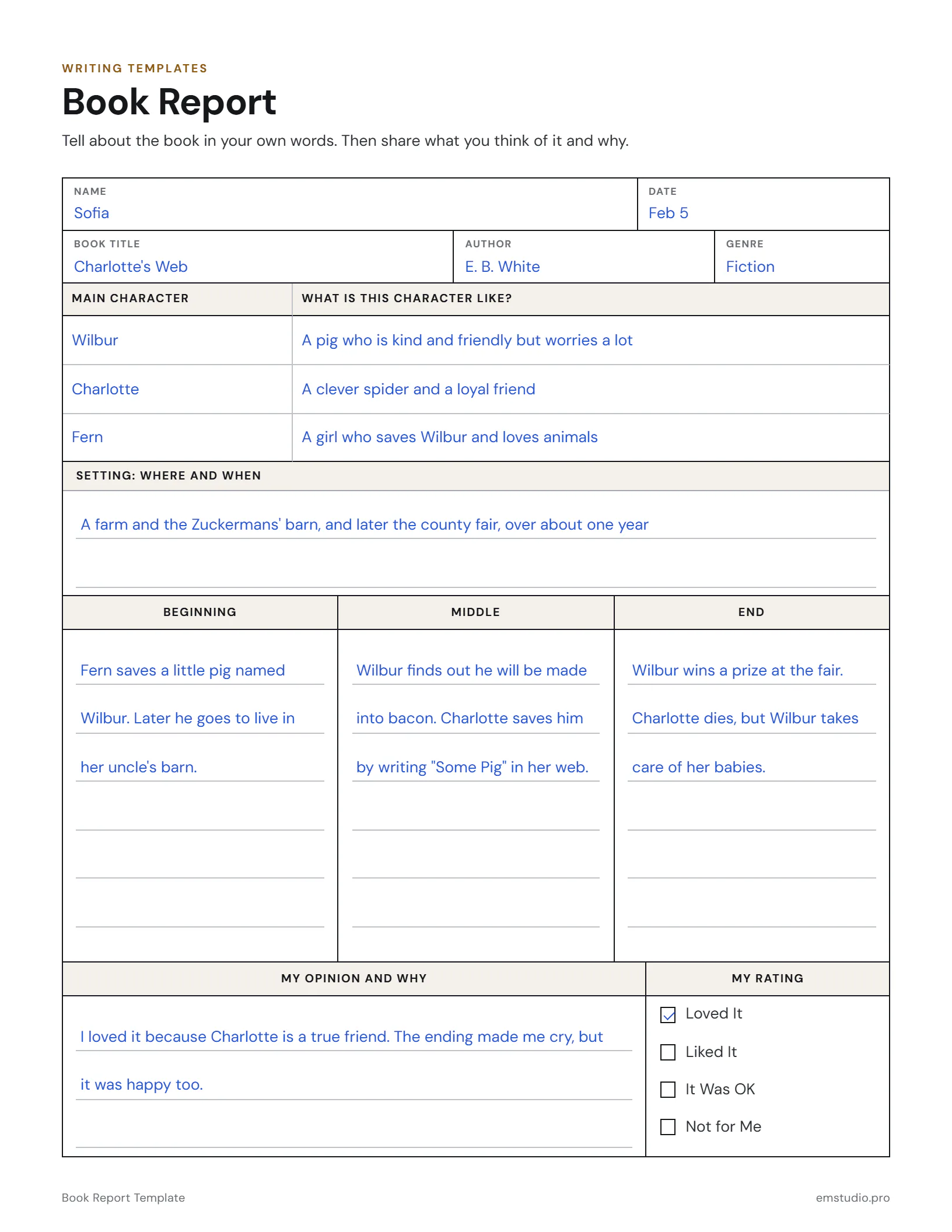Image resolution: width=952 pixels, height=1232 pixels.
Task: Click the End column header
Action: point(752,612)
